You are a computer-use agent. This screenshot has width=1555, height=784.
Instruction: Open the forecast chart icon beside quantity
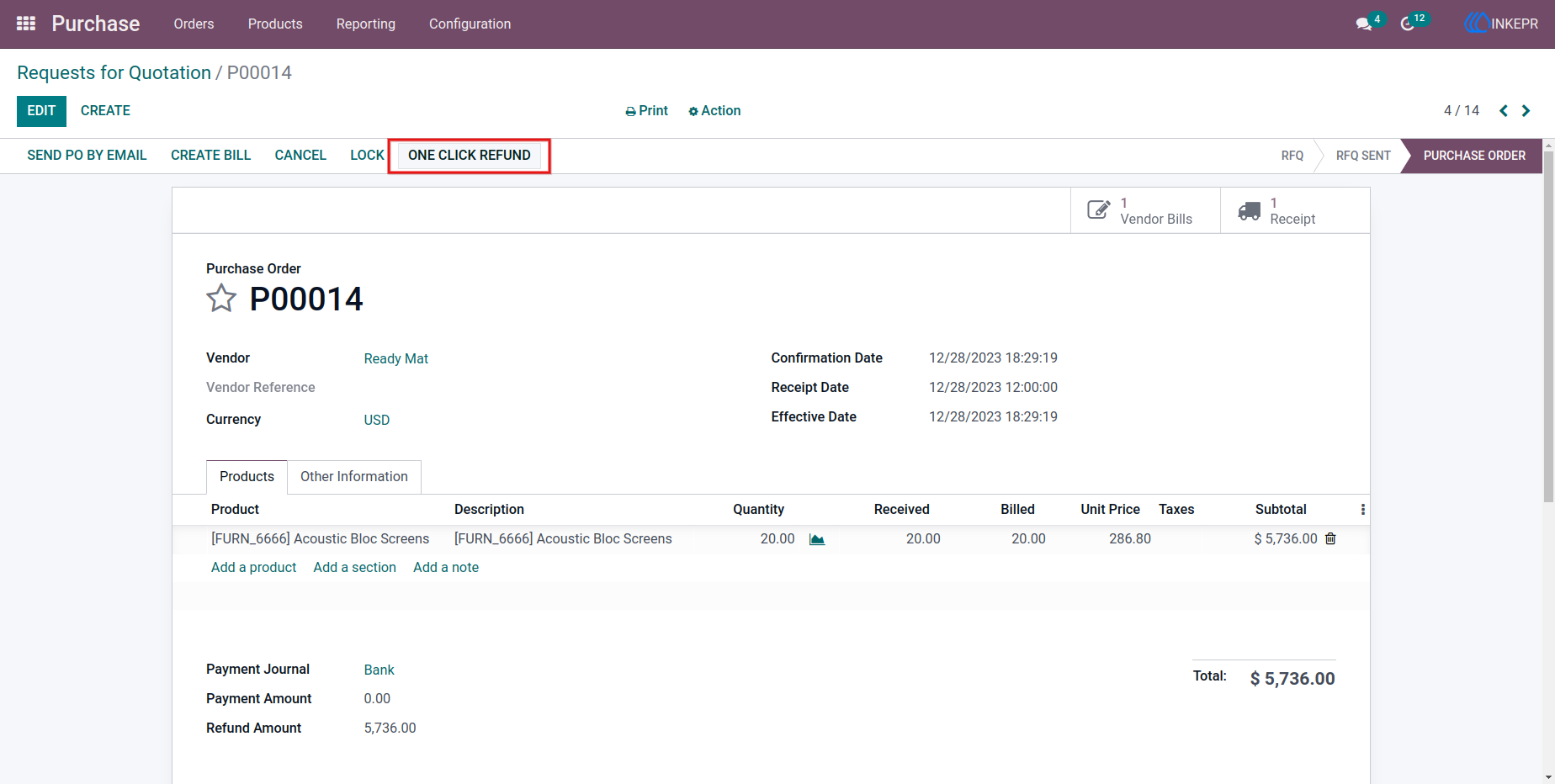coord(817,539)
